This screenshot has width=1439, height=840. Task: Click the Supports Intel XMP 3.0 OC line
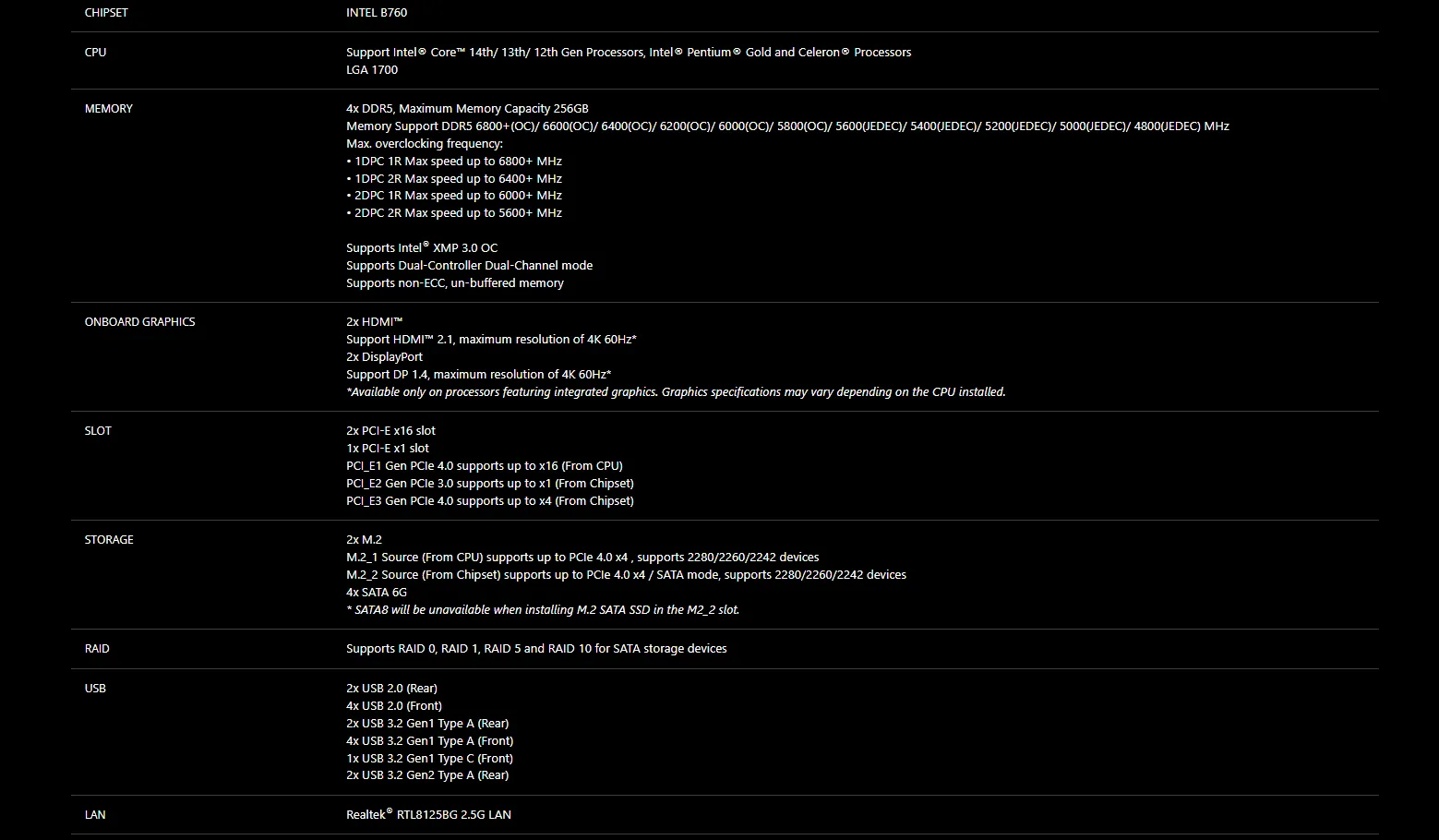[x=422, y=247]
